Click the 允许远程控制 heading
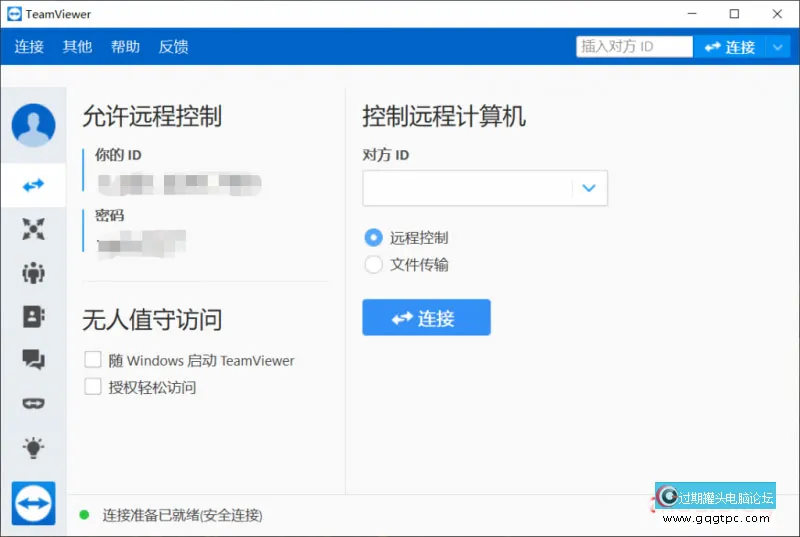This screenshot has width=800, height=537. click(x=152, y=116)
